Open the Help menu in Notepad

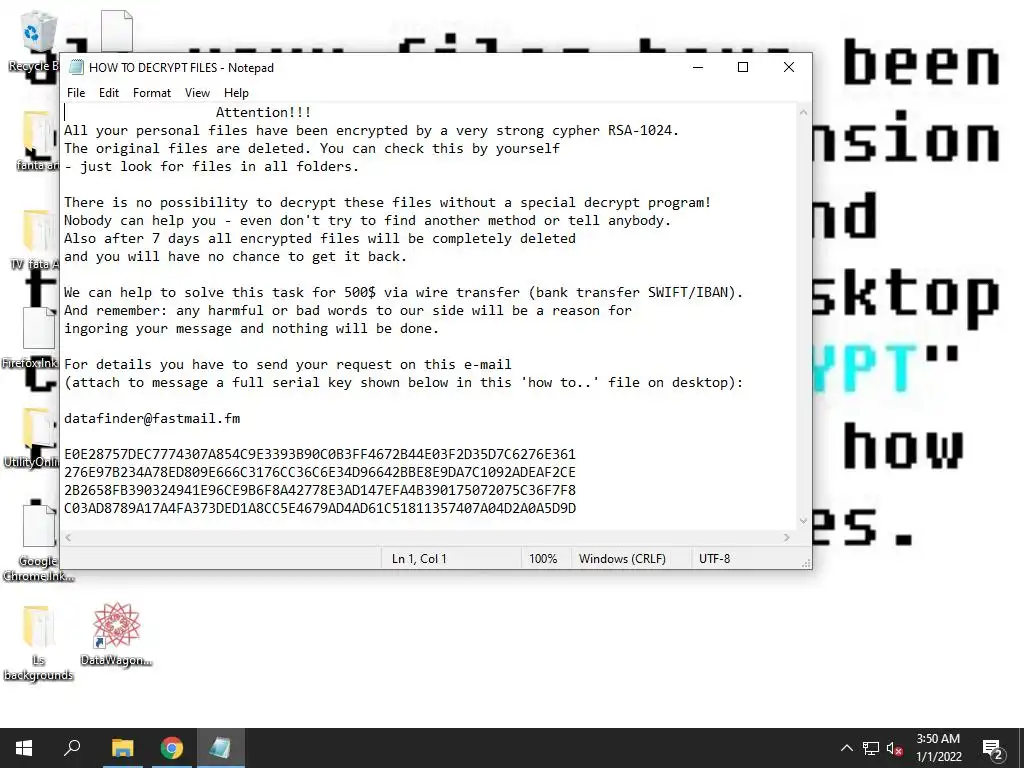(x=236, y=93)
